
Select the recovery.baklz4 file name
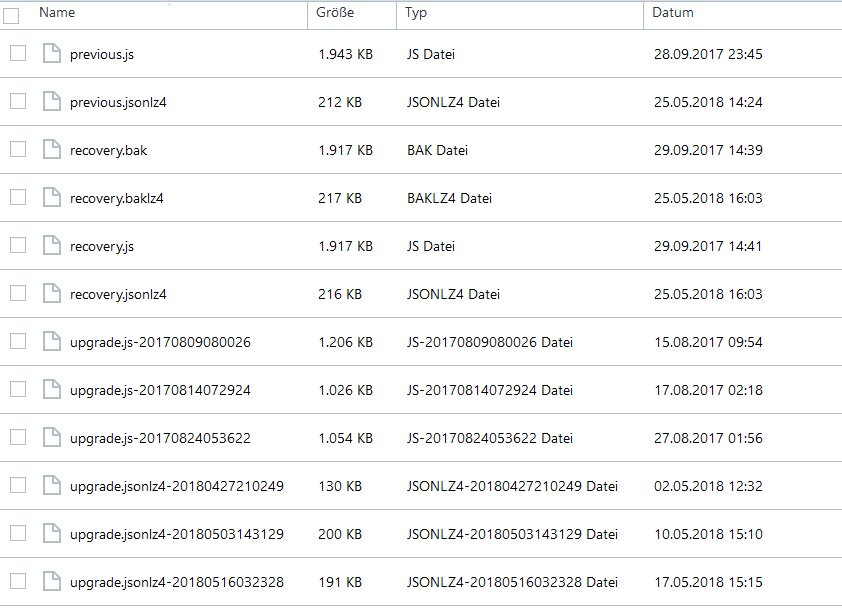tap(117, 198)
